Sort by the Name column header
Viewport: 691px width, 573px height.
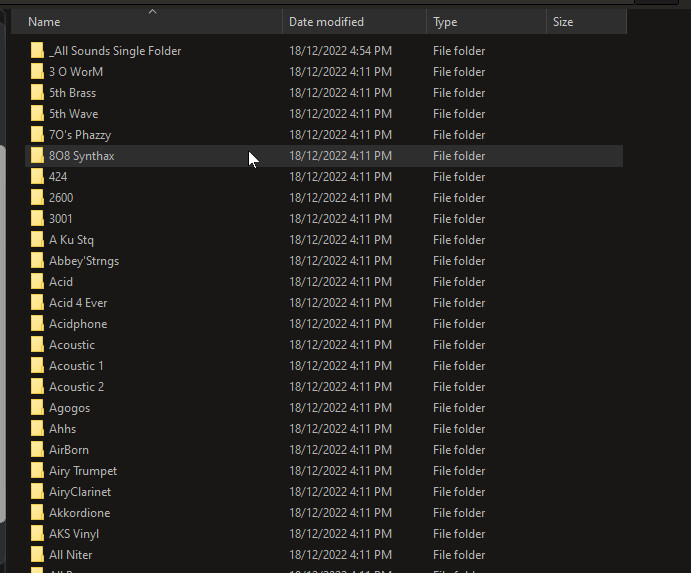tap(146, 22)
